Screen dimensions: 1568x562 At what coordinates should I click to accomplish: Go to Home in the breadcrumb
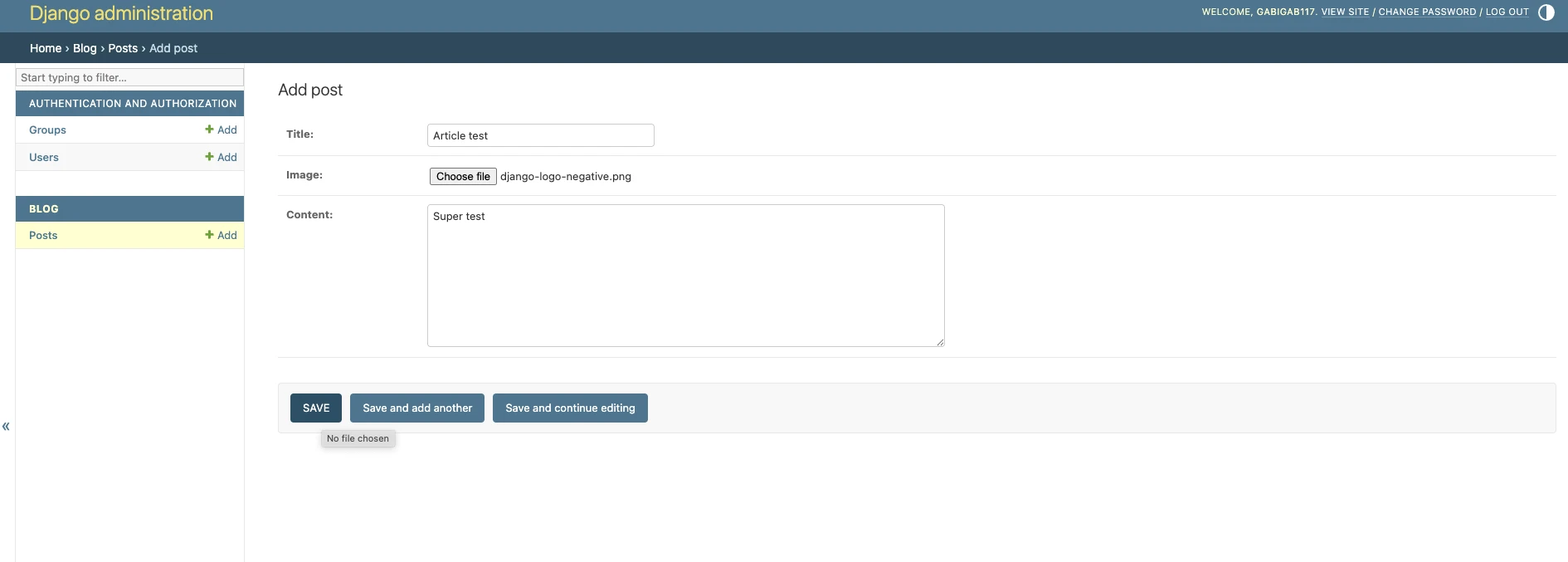pos(46,49)
